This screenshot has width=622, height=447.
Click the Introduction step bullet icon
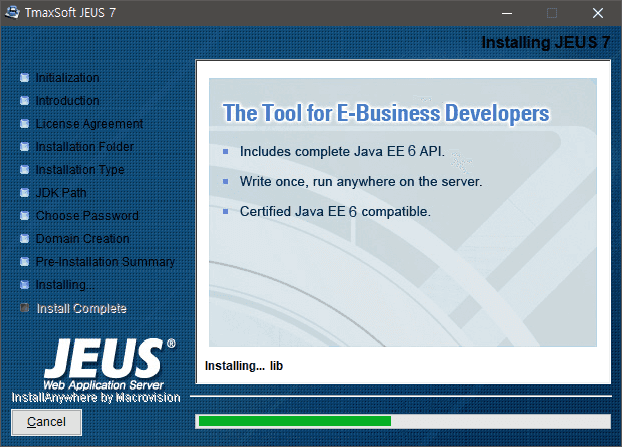tap(25, 101)
